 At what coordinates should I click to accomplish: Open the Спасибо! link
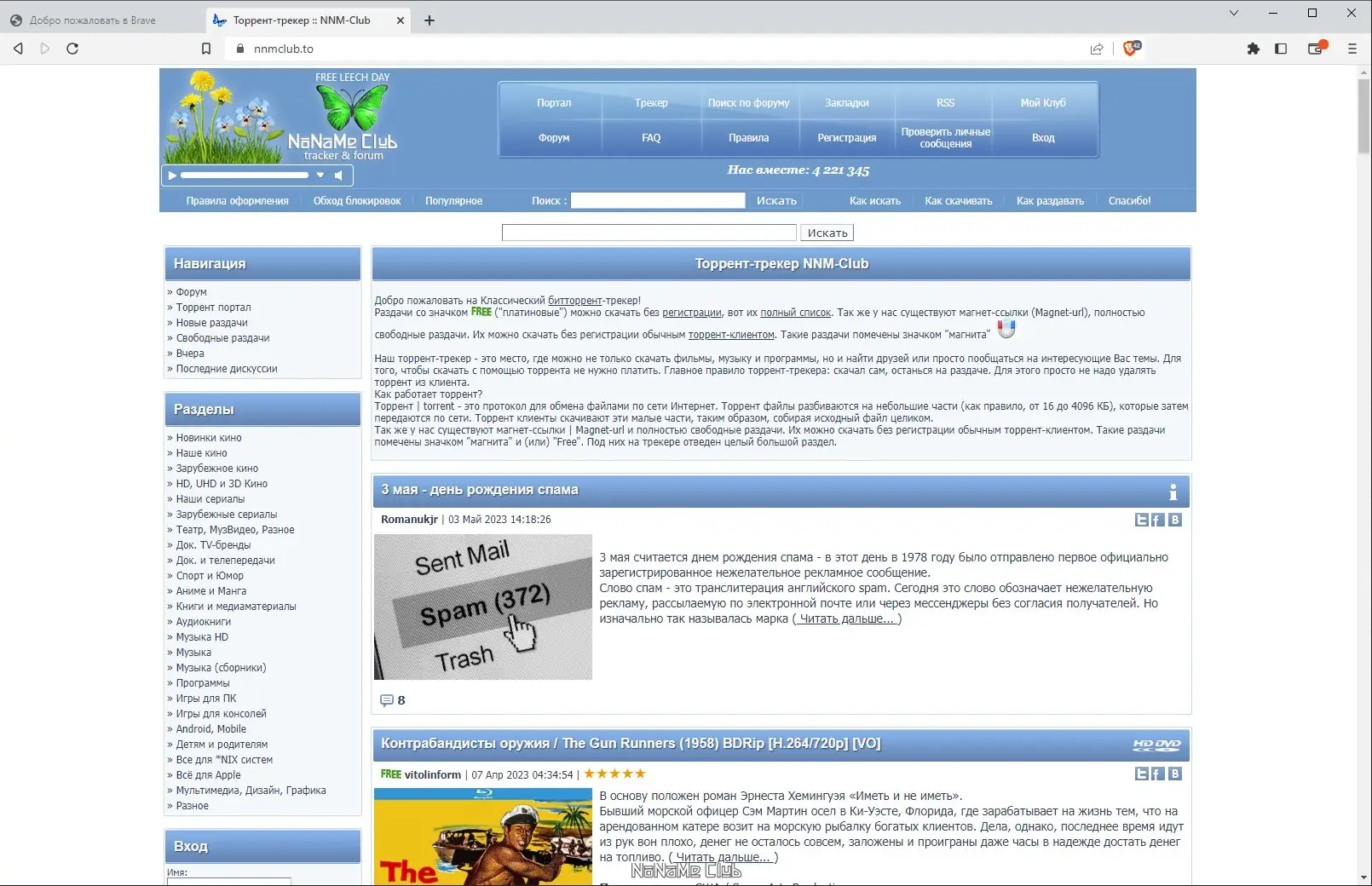[1129, 201]
